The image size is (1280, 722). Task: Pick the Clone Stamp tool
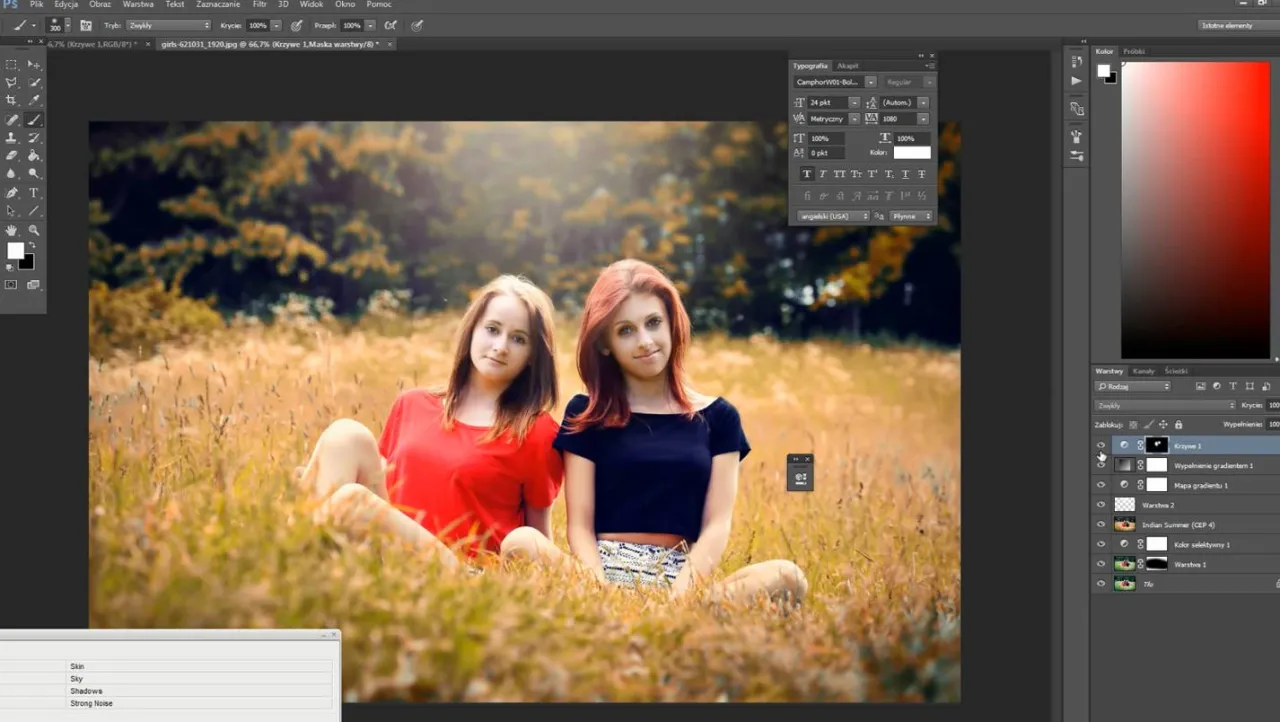click(x=12, y=138)
